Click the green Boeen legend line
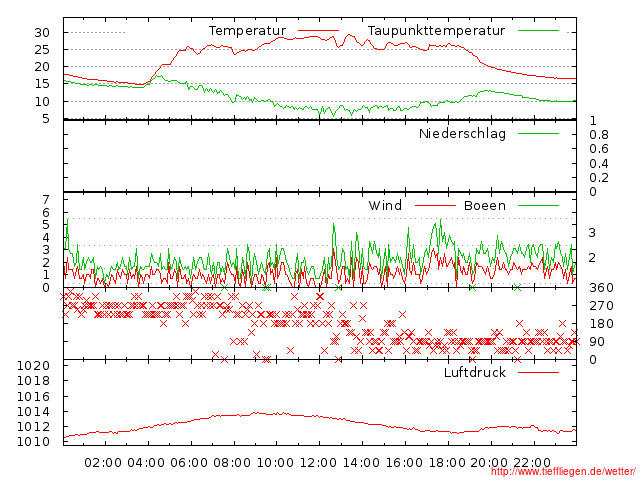Image resolution: width=640 pixels, height=480 pixels. [x=538, y=206]
